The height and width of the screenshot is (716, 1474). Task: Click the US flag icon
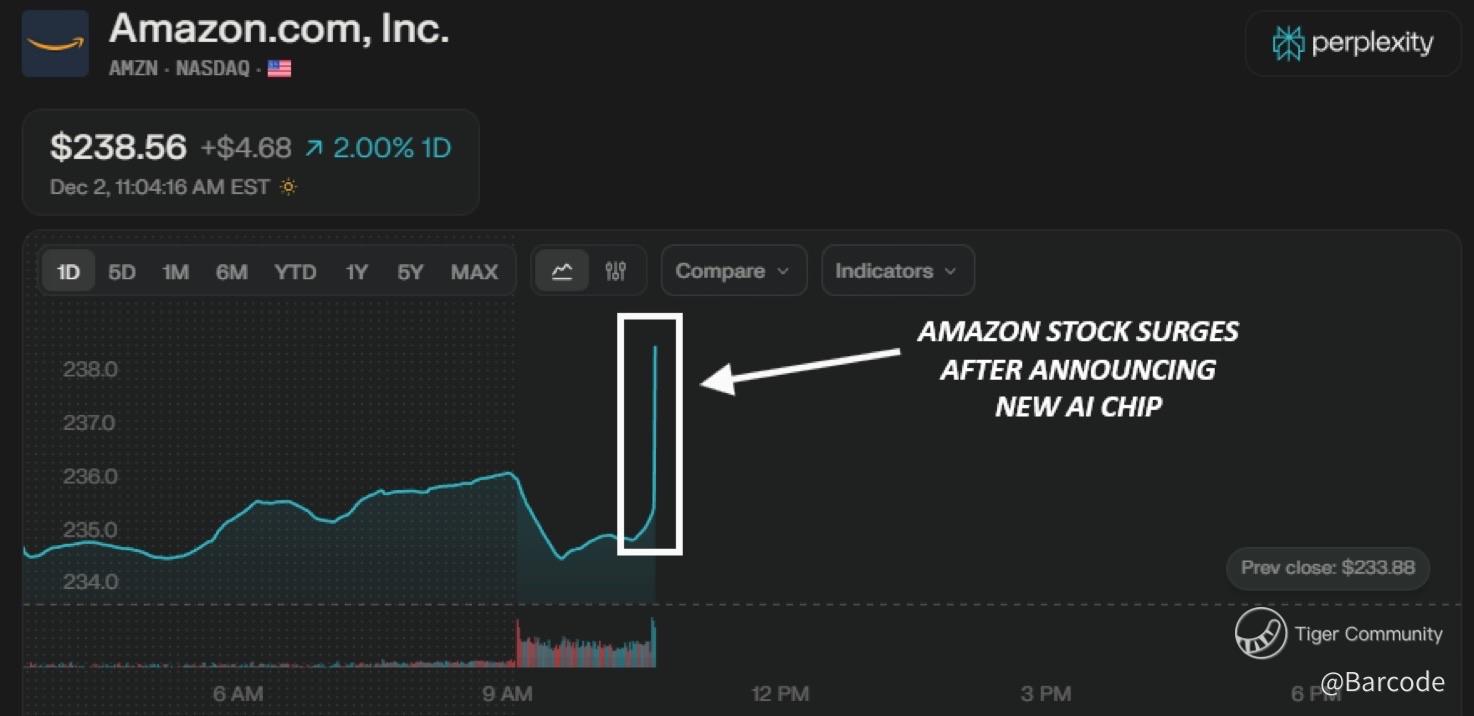pyautogui.click(x=279, y=69)
